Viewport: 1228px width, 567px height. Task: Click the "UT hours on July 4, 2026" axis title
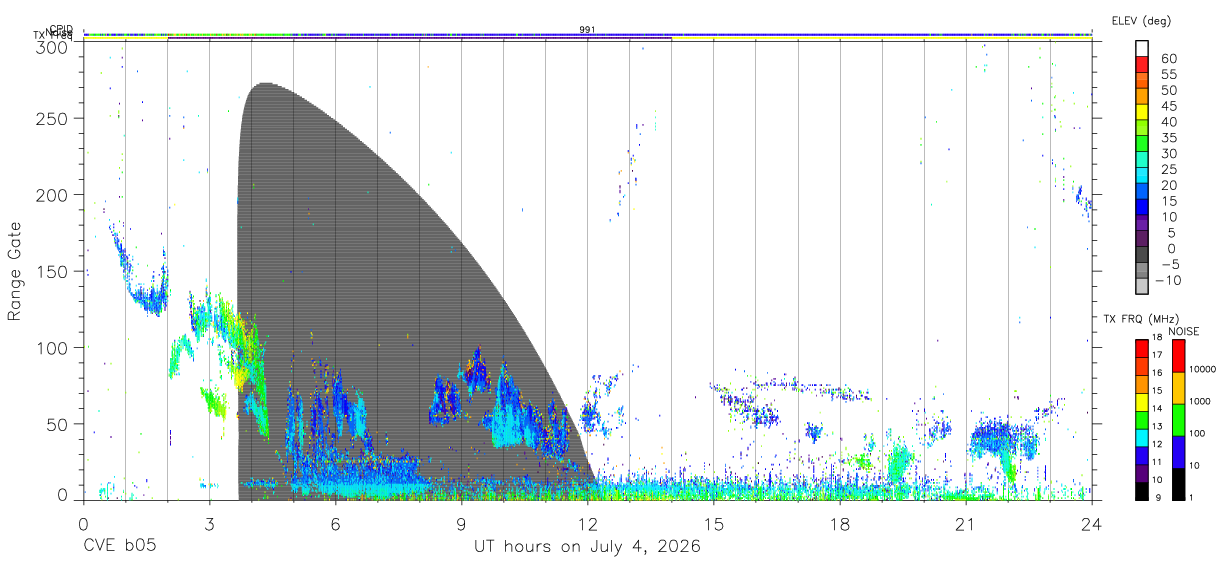click(587, 547)
